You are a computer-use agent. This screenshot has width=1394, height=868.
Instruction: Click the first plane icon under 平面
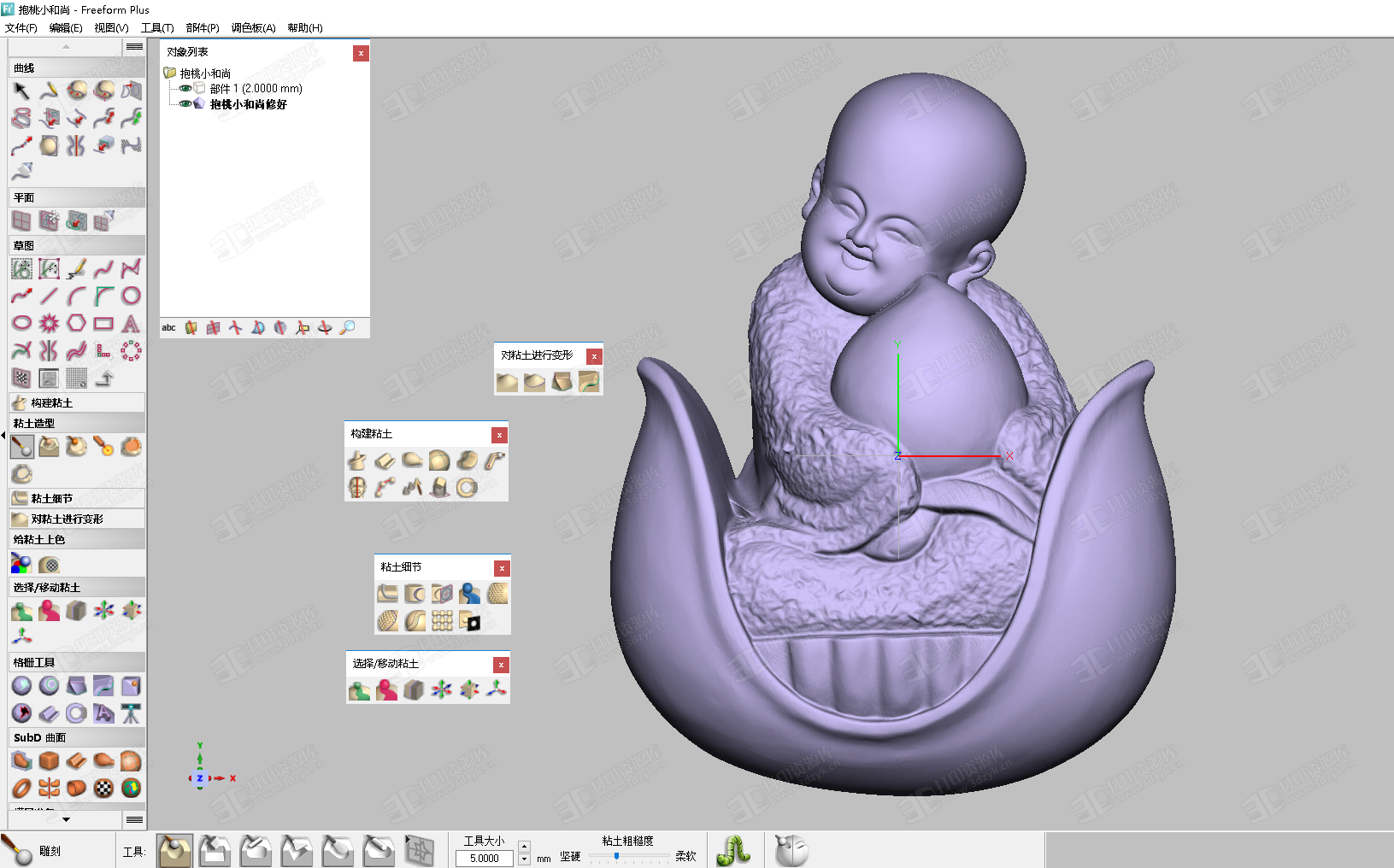(21, 221)
